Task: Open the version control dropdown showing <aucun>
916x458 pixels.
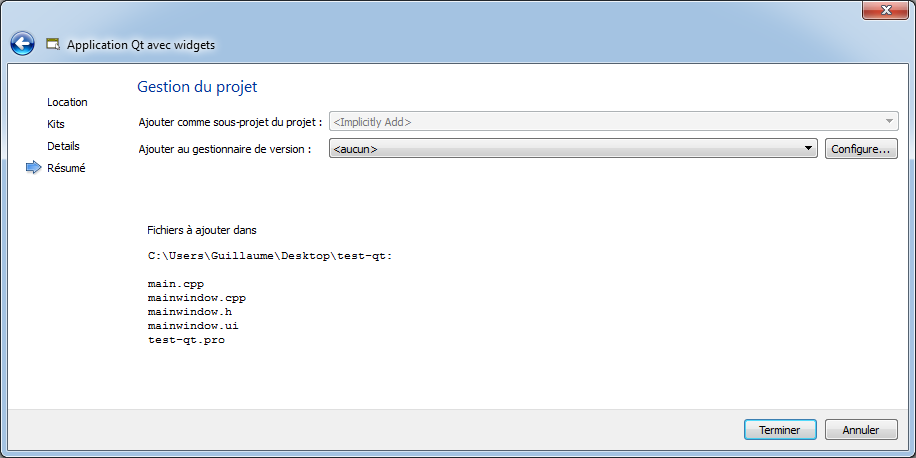Action: 573,149
